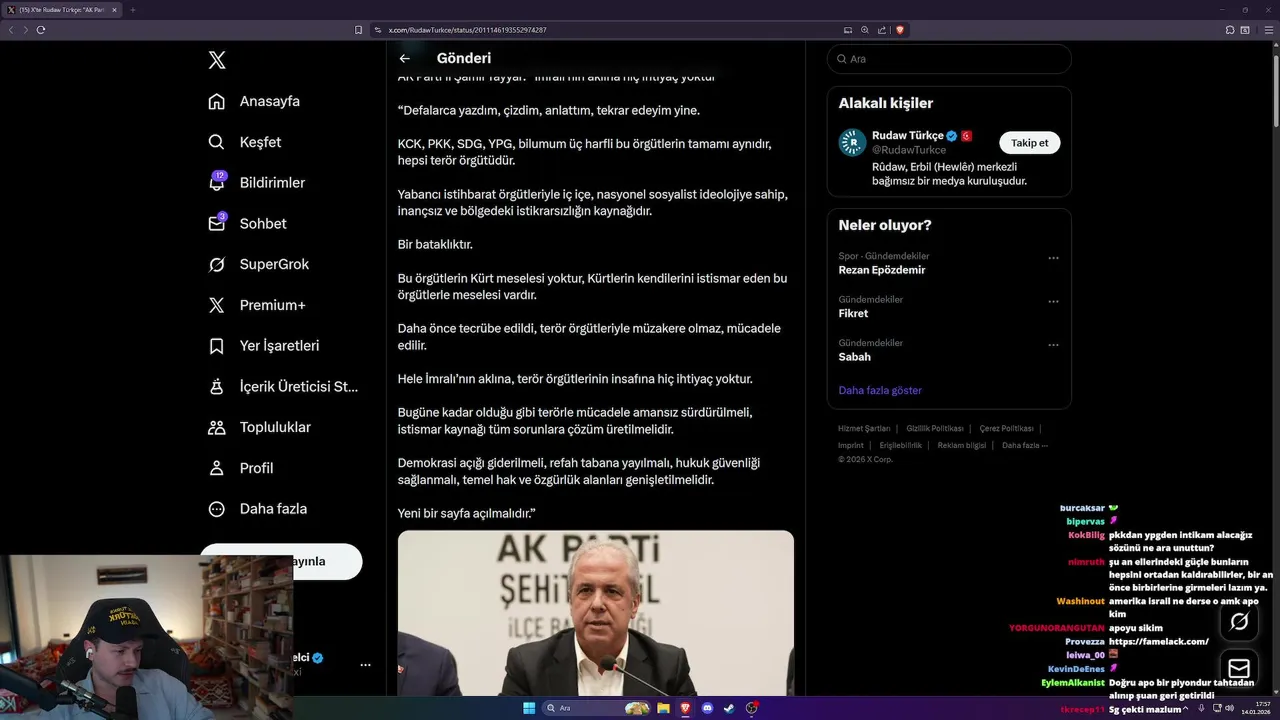Screen dimensions: 1280x720
Task: Open Bildirimler bell icon
Action: pos(216,183)
